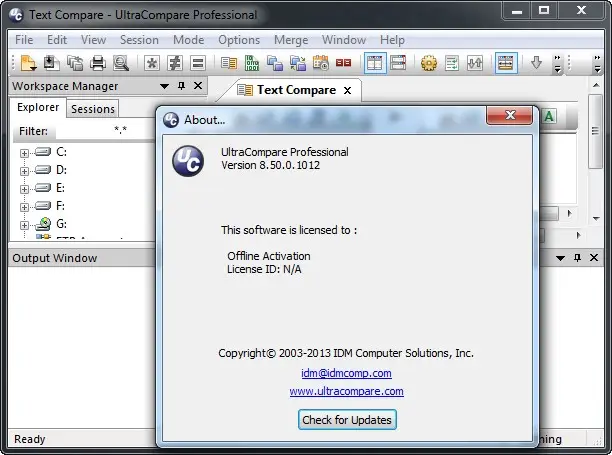Click the calendar schedule toolbar icon
This screenshot has width=612, height=455.
(x=321, y=63)
